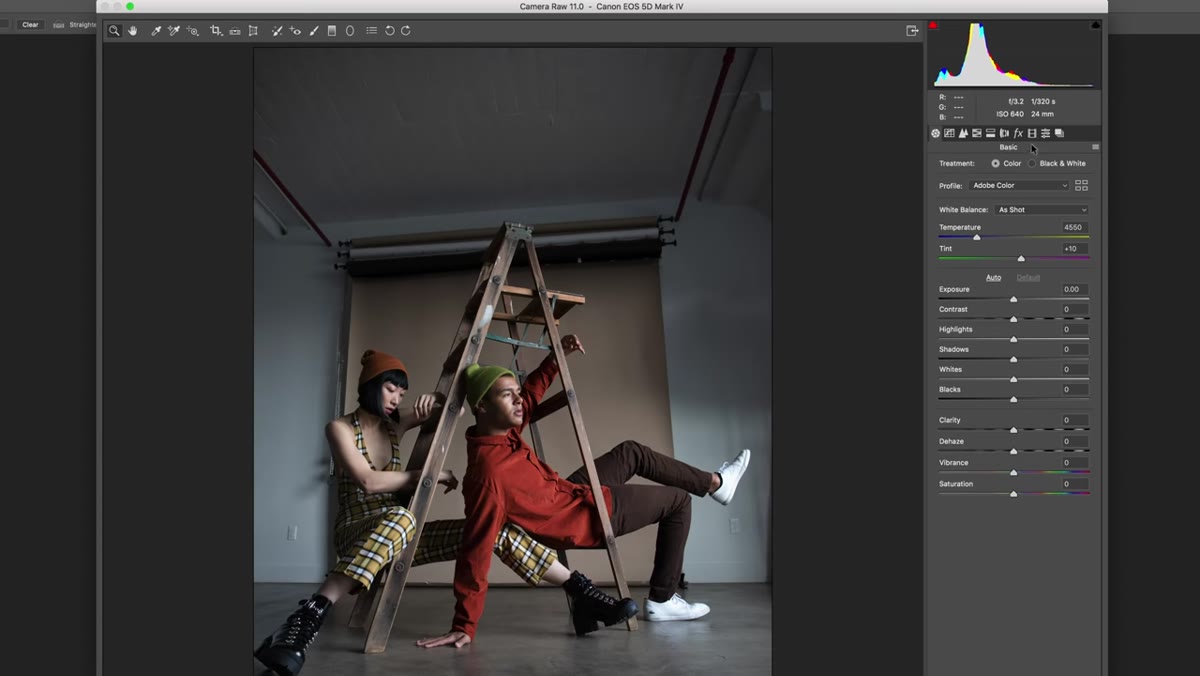Select the Color Sampler tool
The height and width of the screenshot is (676, 1200).
point(173,31)
